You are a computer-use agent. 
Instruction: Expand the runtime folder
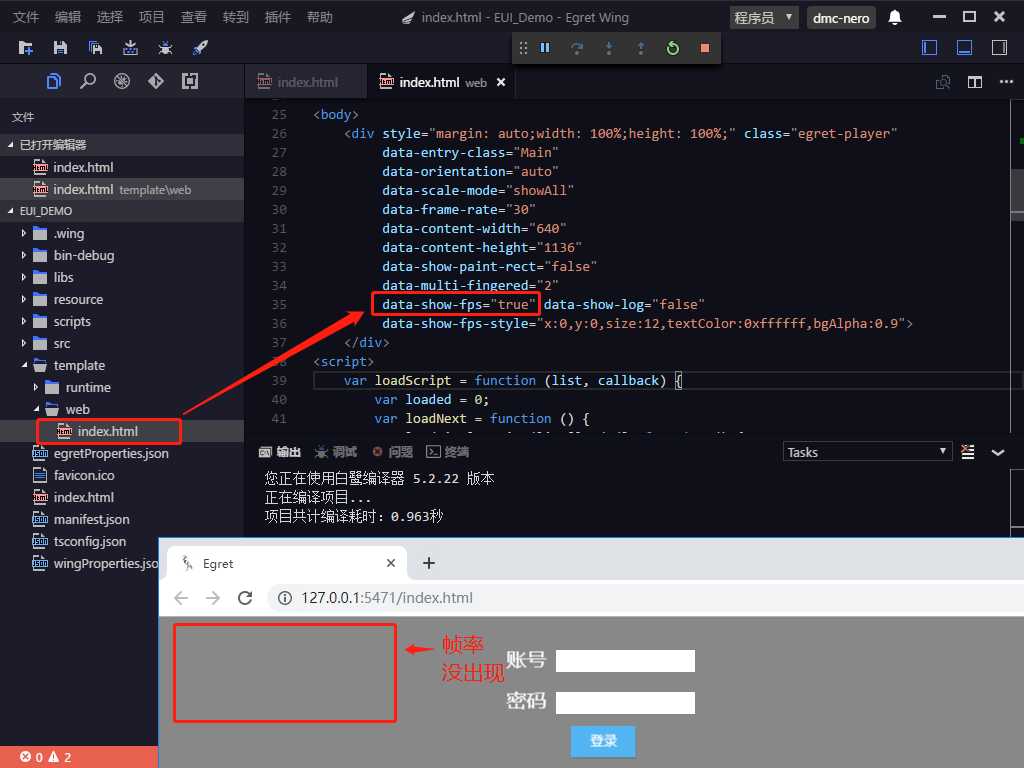[36, 387]
